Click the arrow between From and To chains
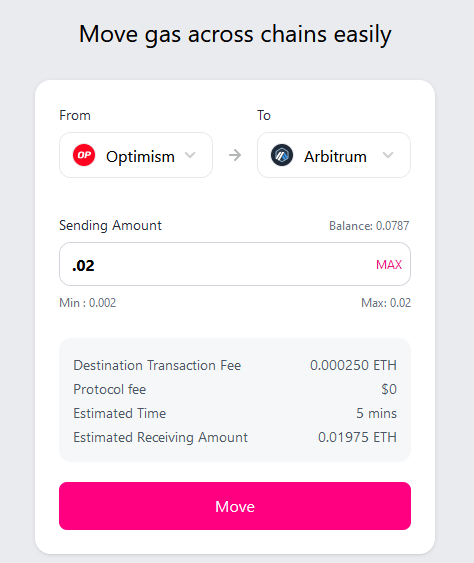474x563 pixels. [x=235, y=155]
